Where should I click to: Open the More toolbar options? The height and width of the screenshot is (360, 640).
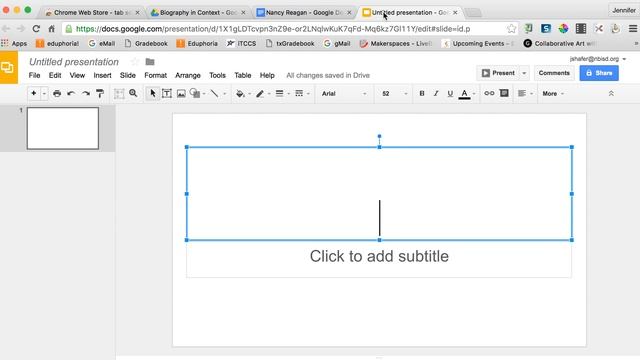(553, 93)
